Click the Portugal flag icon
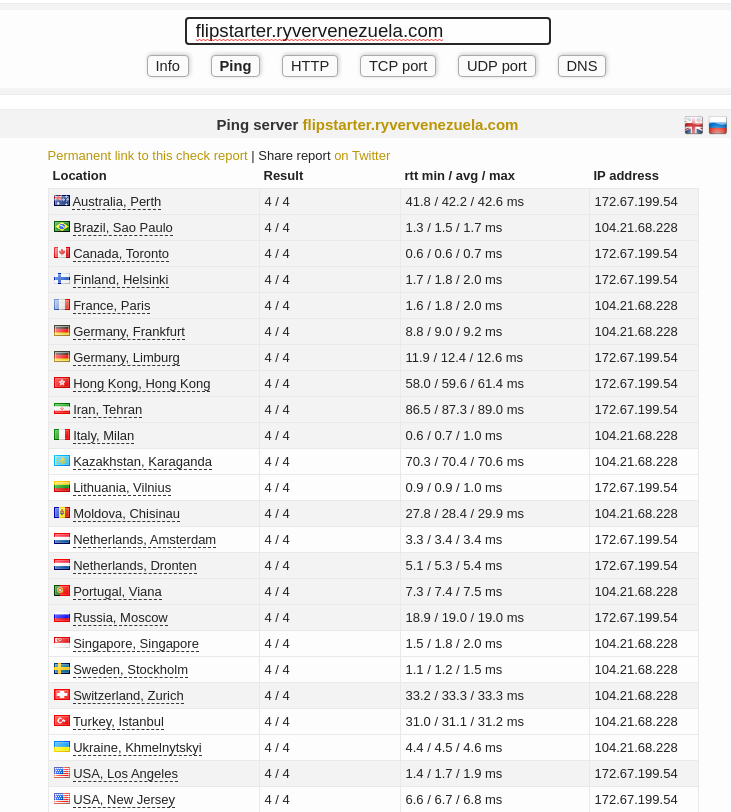 pyautogui.click(x=62, y=590)
